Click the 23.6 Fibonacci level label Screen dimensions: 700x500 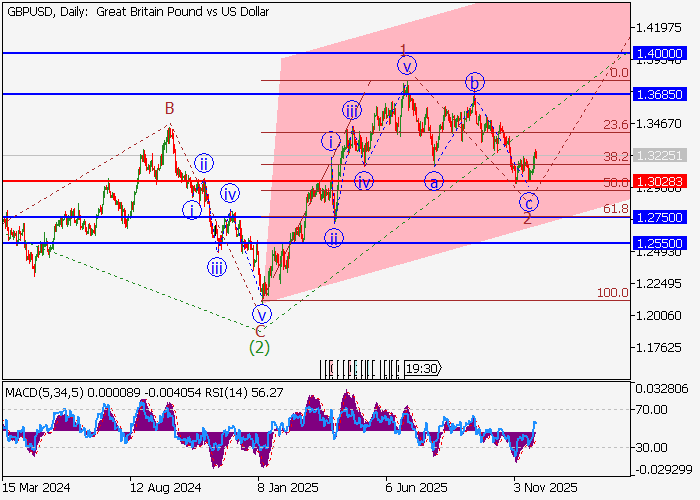[x=617, y=125]
